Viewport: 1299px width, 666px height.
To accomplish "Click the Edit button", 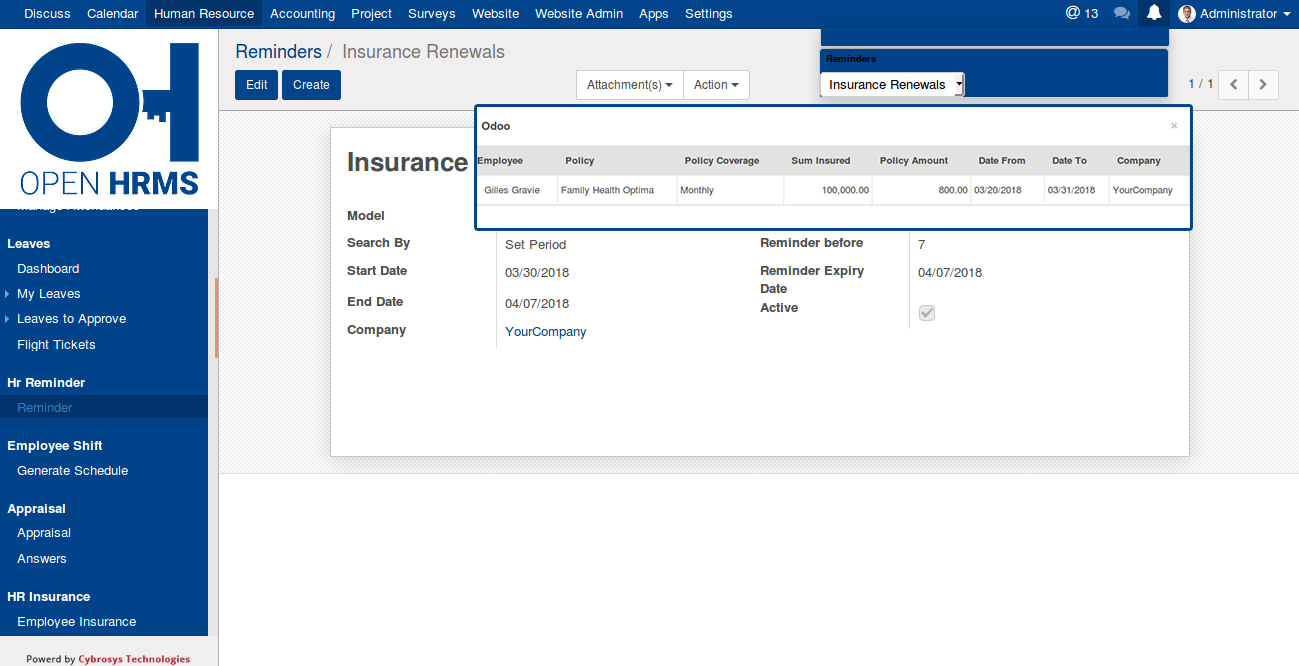I will coord(257,85).
